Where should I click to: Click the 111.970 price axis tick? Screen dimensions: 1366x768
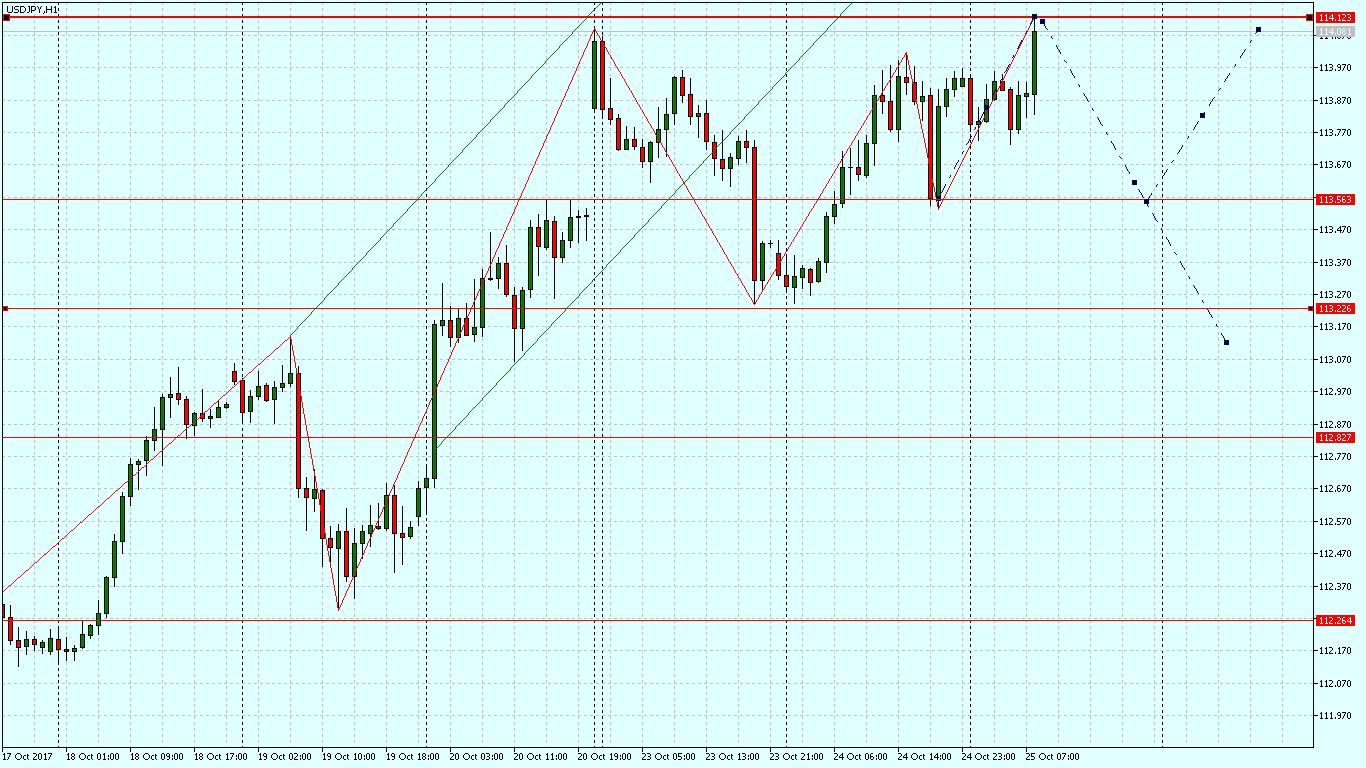point(1335,716)
